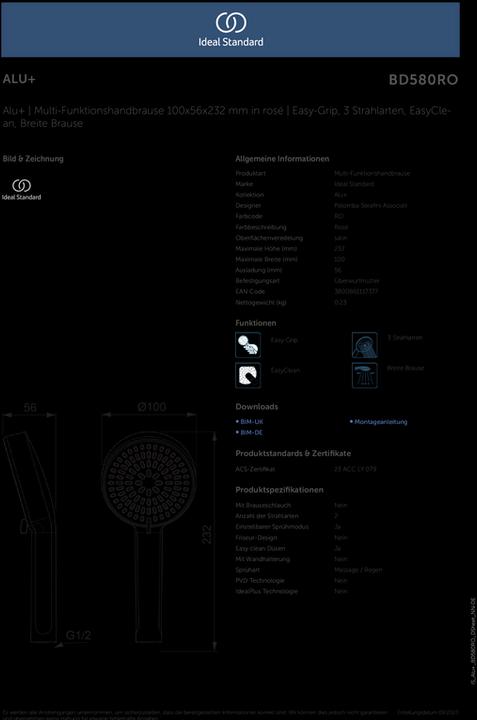Click the Allgemeine Informationen heading

[x=282, y=159]
